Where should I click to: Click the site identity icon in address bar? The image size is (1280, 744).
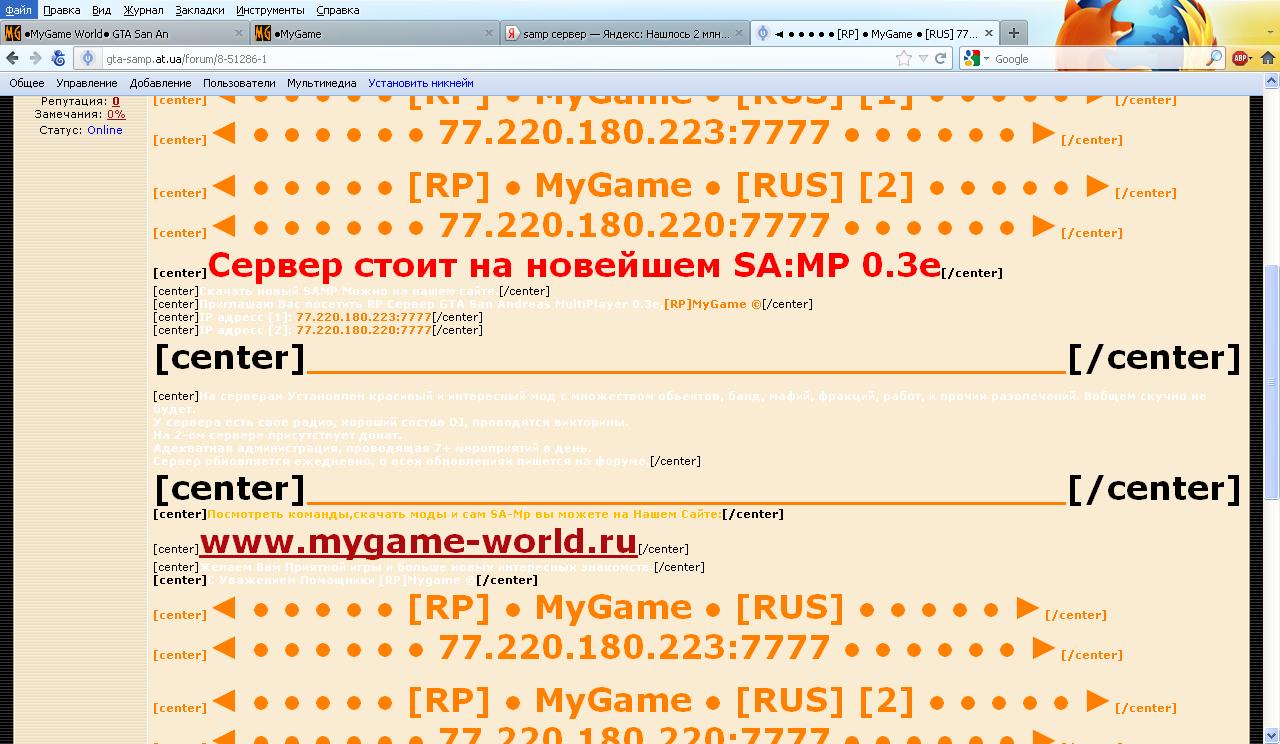pyautogui.click(x=87, y=58)
